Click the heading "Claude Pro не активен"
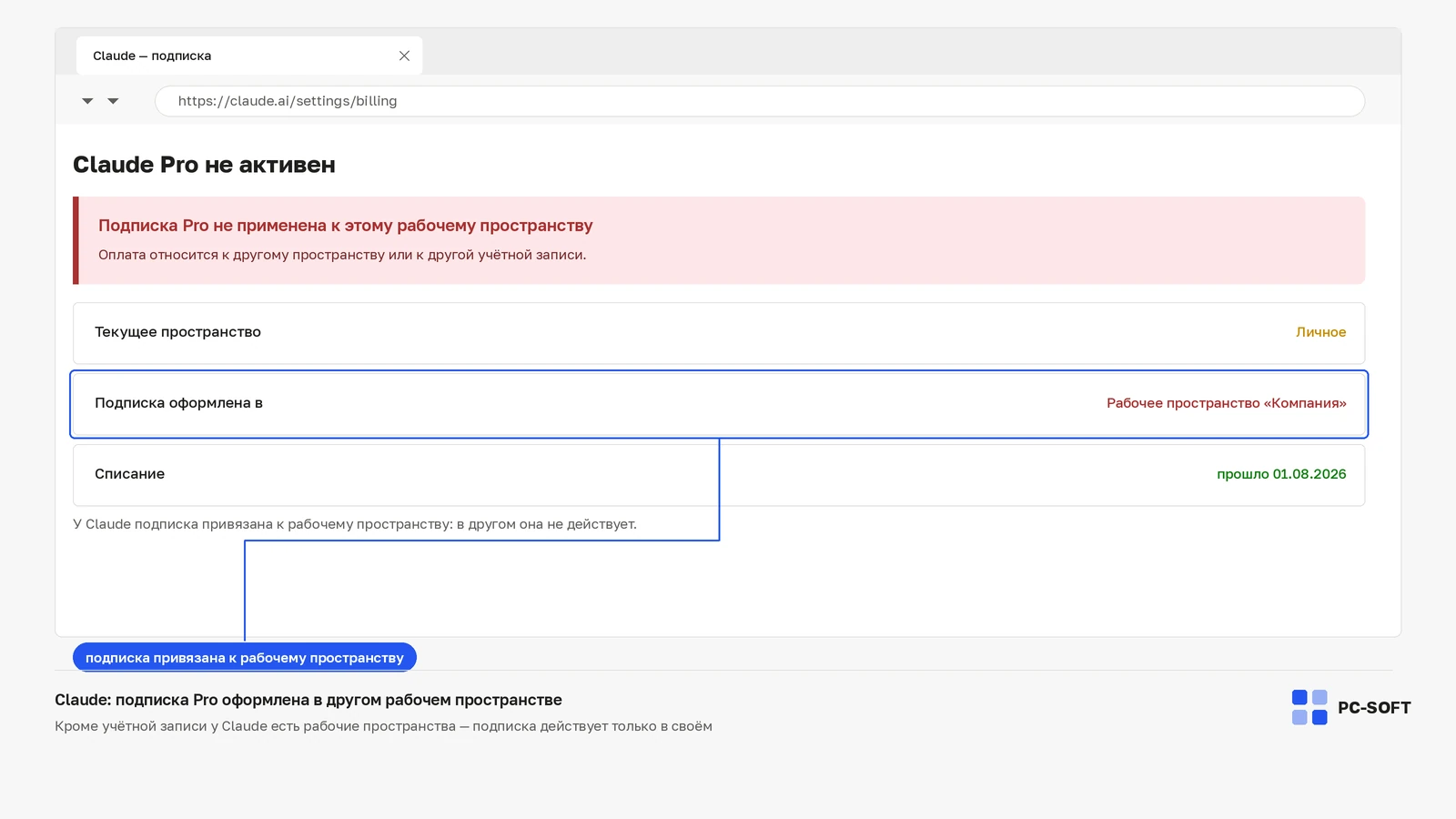 [x=204, y=165]
